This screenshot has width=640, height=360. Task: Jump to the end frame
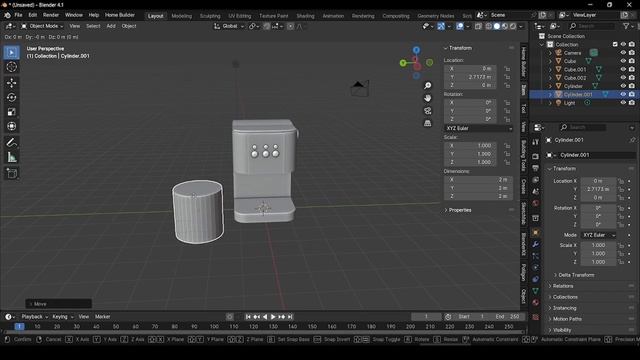[290, 317]
